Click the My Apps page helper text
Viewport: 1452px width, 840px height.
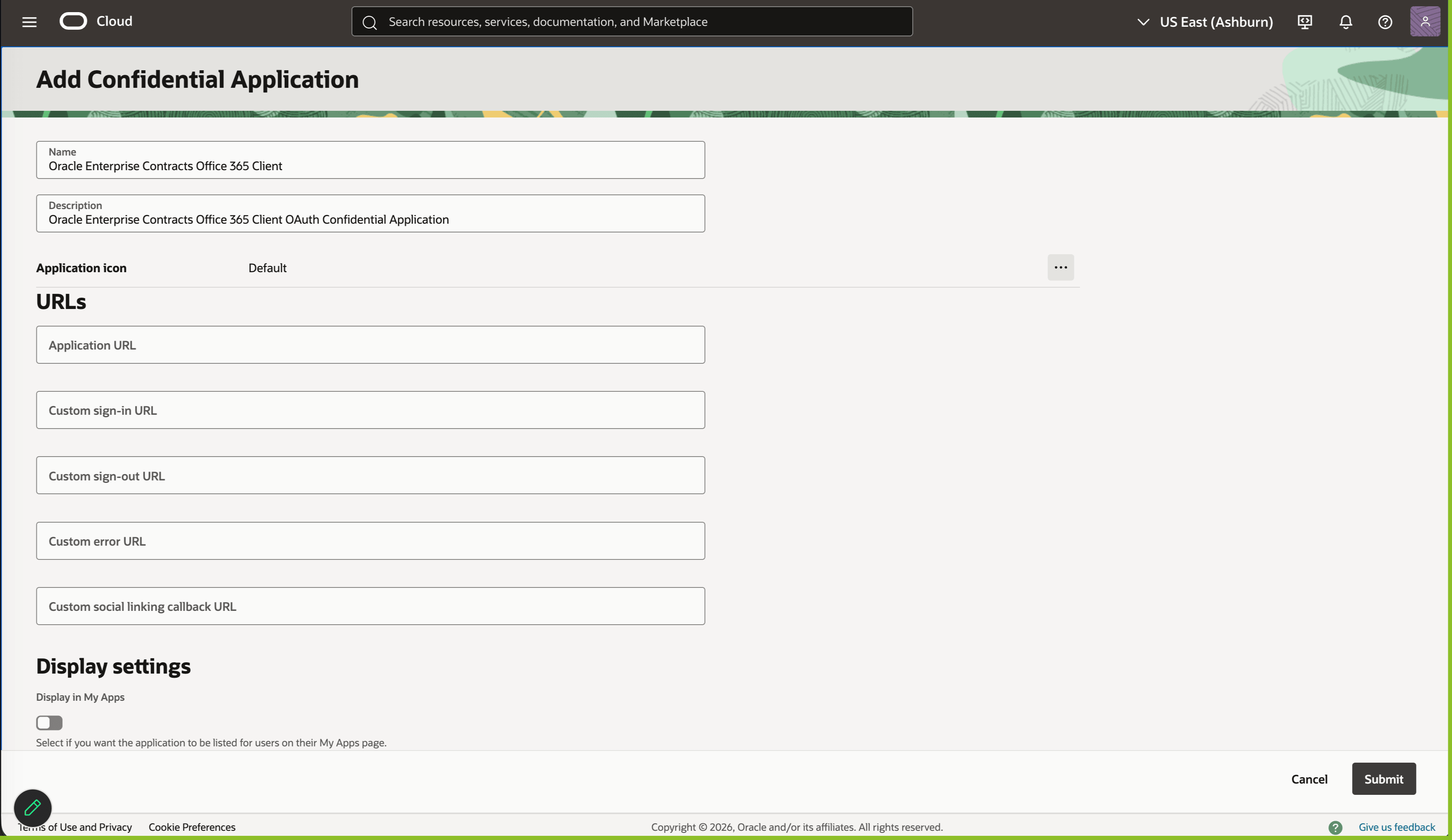[211, 743]
